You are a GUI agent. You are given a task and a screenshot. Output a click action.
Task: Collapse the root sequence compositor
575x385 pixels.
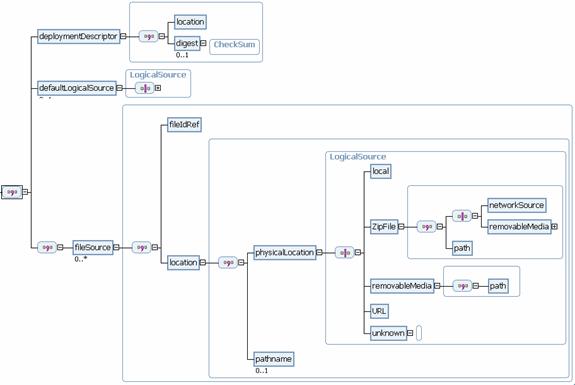(25, 192)
